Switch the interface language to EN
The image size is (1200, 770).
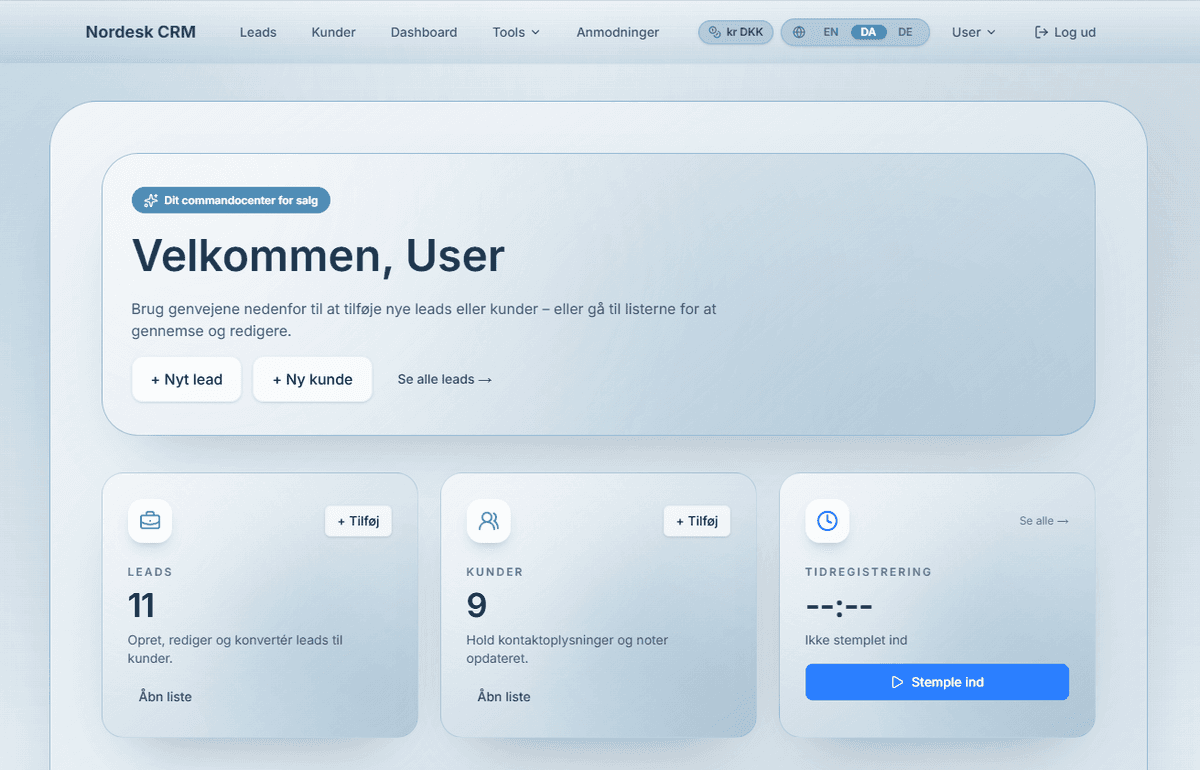coord(830,31)
